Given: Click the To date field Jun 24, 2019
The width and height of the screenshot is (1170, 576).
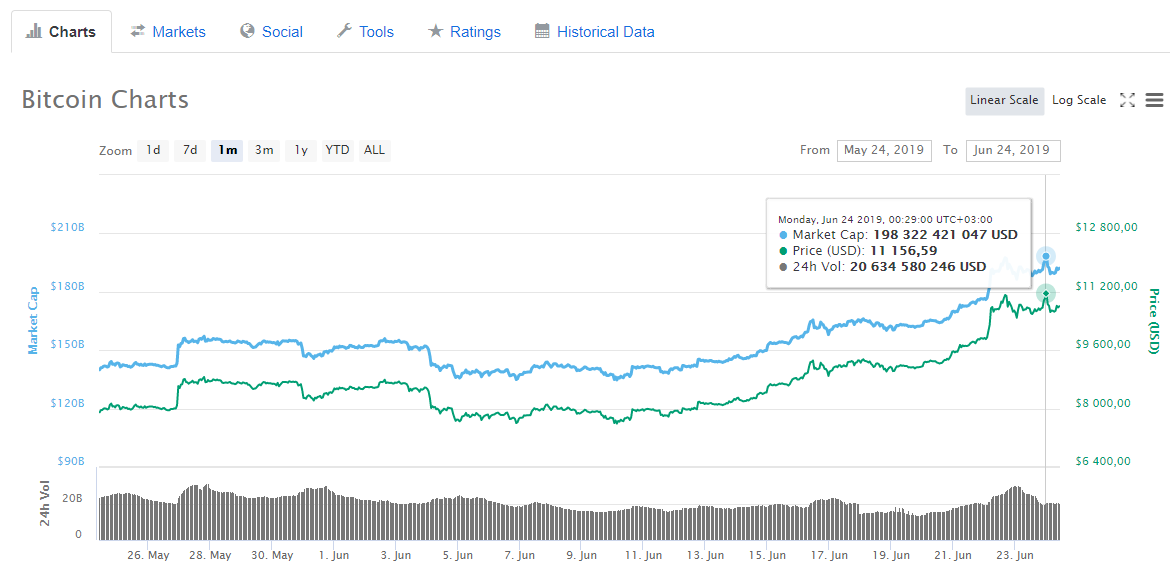Looking at the screenshot, I should [1013, 150].
